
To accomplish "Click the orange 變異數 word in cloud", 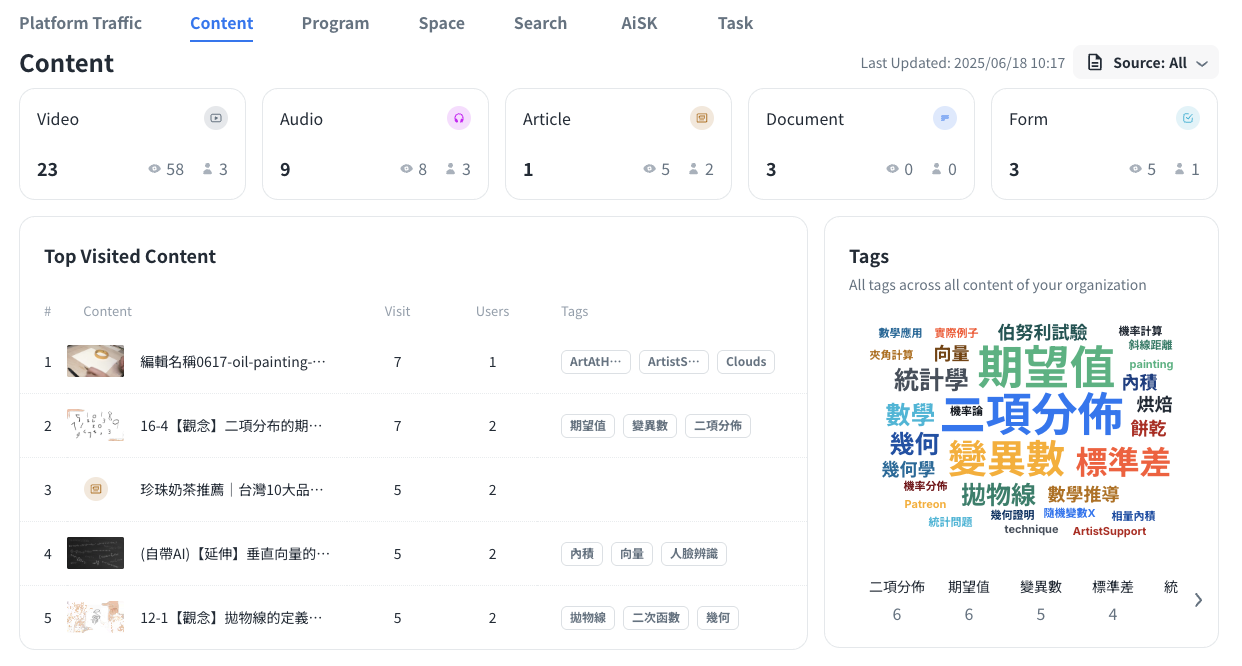I will tap(1006, 458).
